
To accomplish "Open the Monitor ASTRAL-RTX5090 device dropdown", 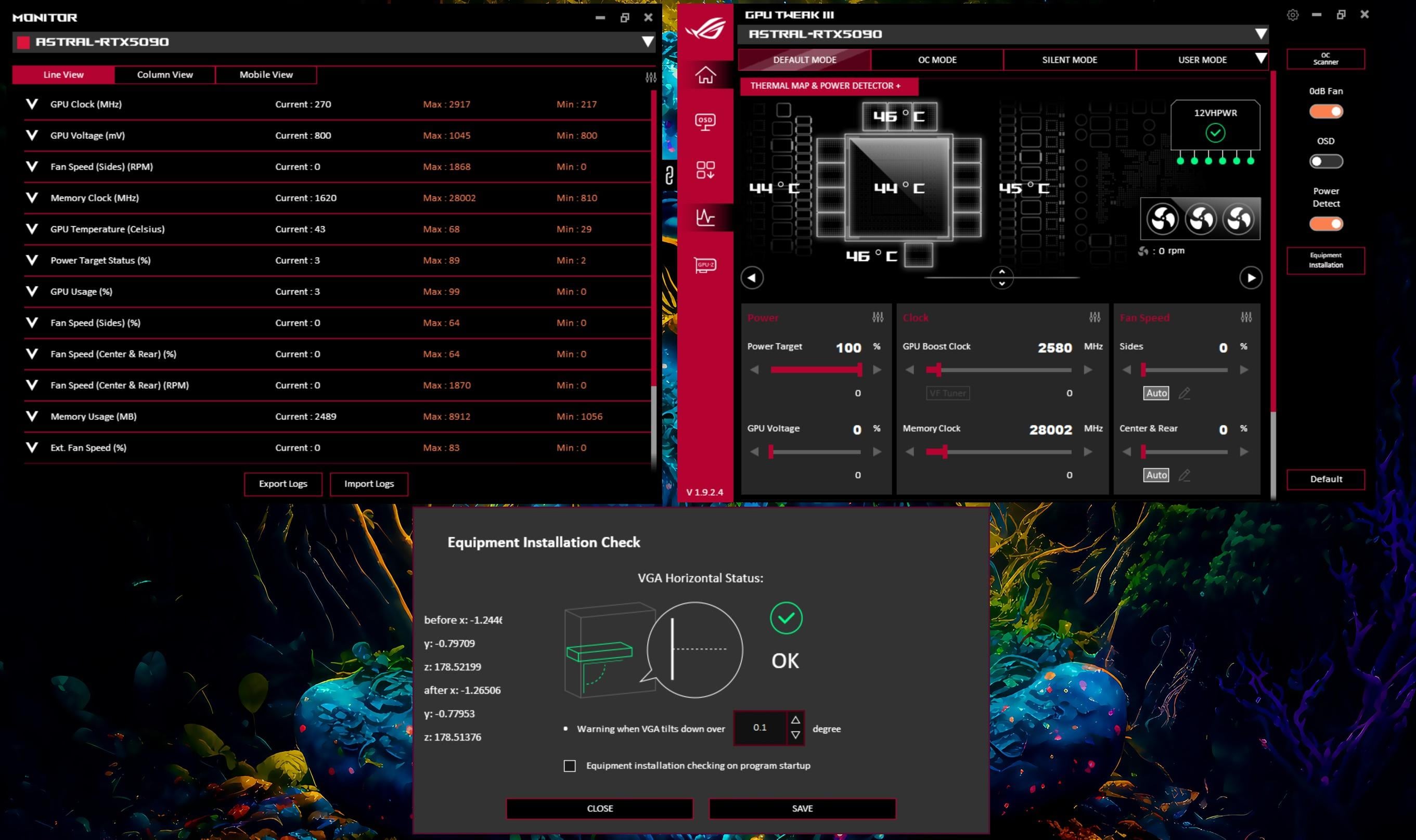I will pyautogui.click(x=647, y=42).
